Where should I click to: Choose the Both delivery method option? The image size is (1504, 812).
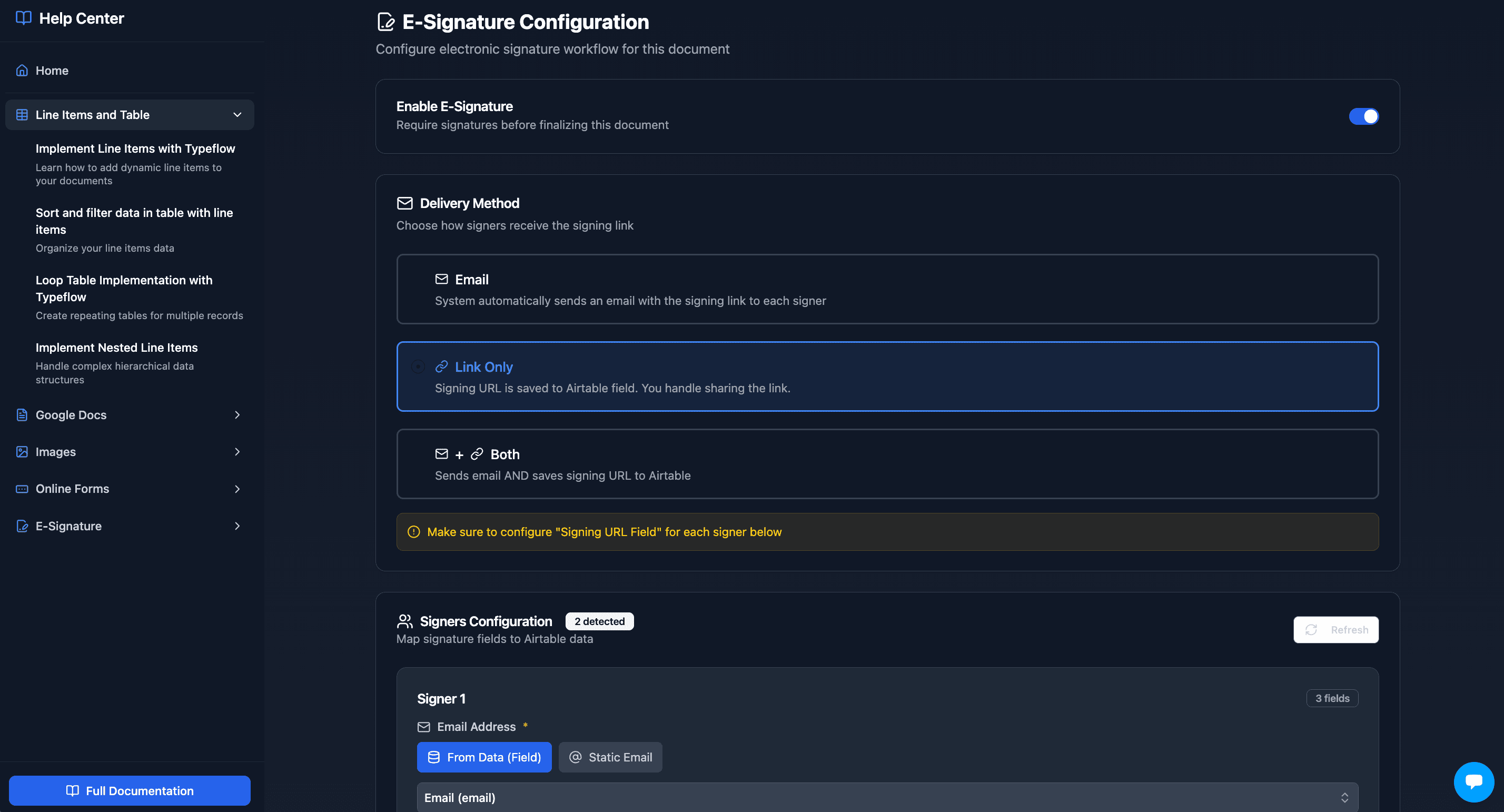click(x=887, y=463)
